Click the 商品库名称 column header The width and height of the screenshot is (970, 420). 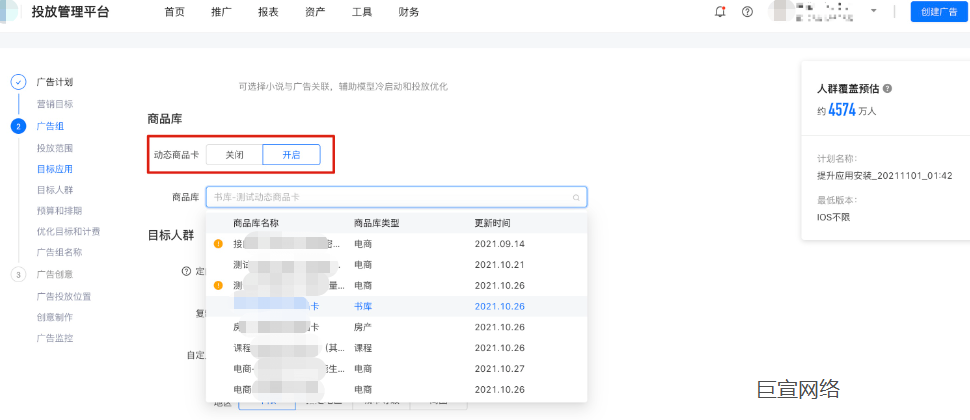click(x=258, y=223)
